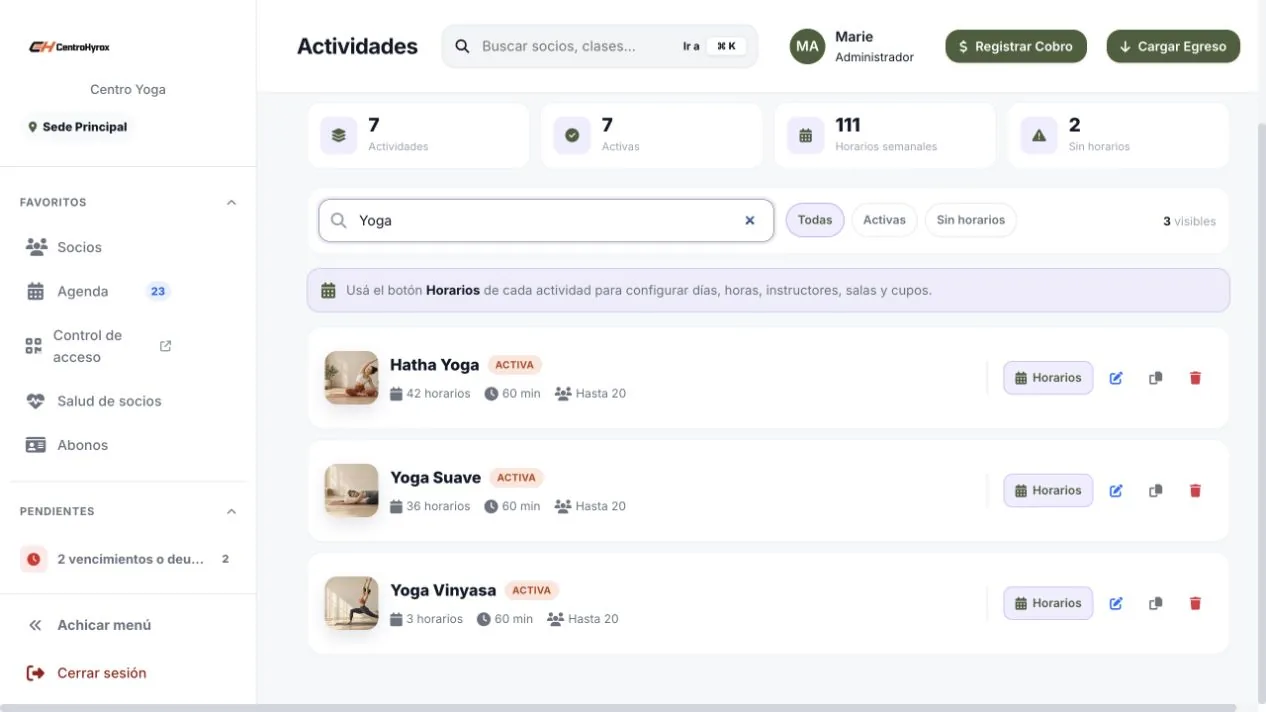Screen dimensions: 1266x712
Task: Open Horarios for Hatha Yoga
Action: (1048, 378)
